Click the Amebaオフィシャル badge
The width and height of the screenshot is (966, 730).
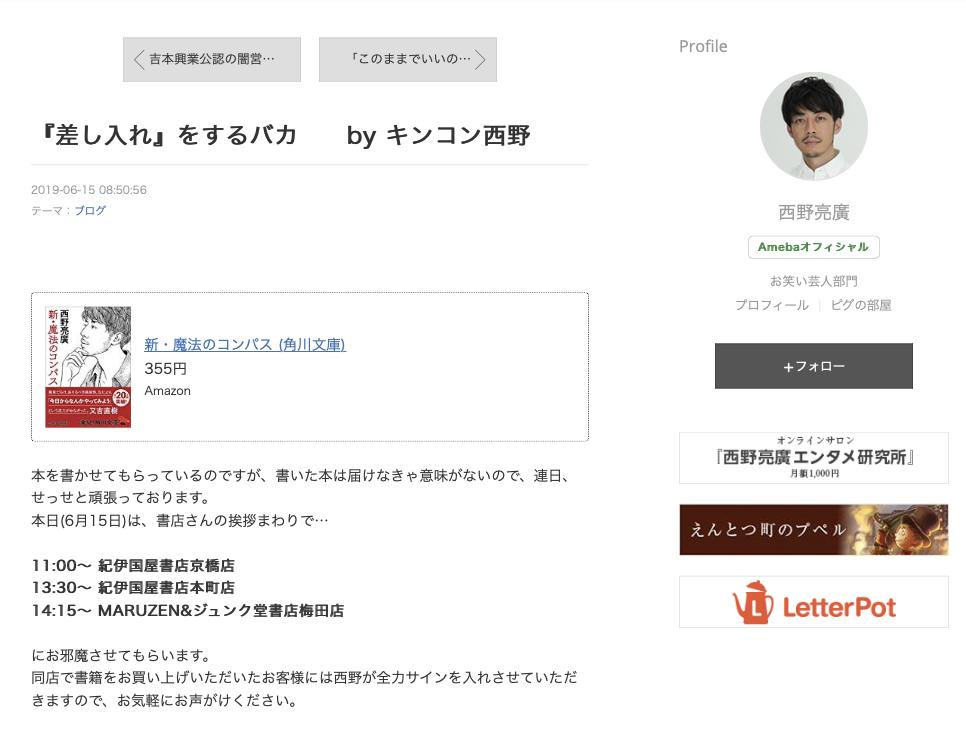(814, 247)
